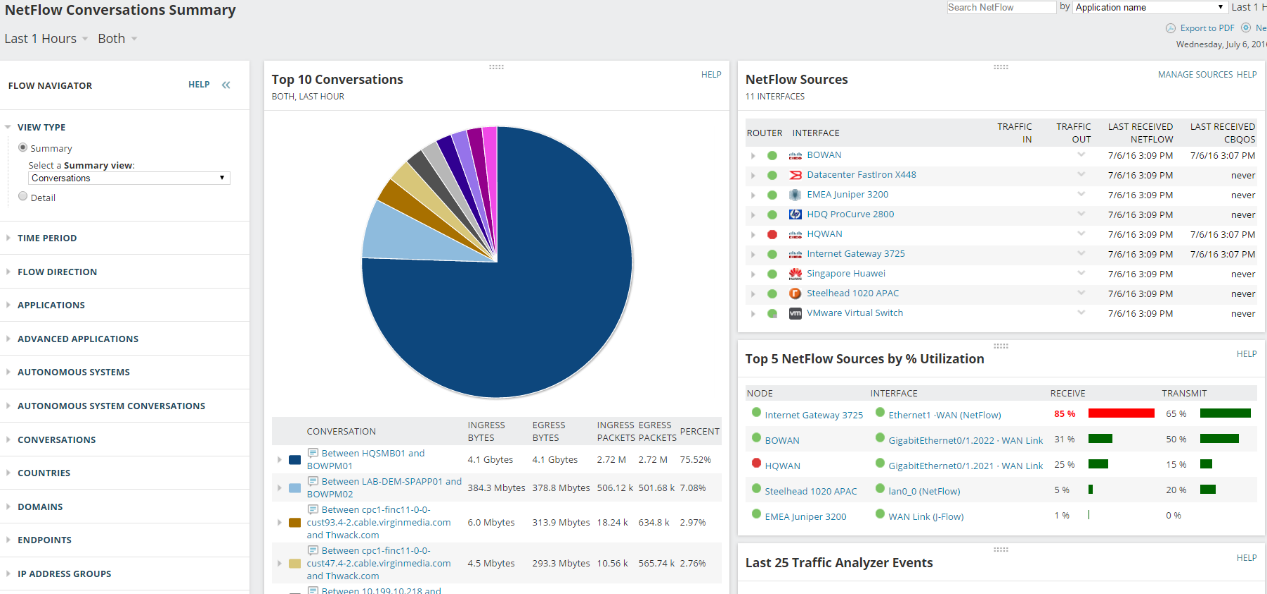Click the Huawei logo beside Singapore Huawei
The image size is (1267, 594).
tap(795, 274)
